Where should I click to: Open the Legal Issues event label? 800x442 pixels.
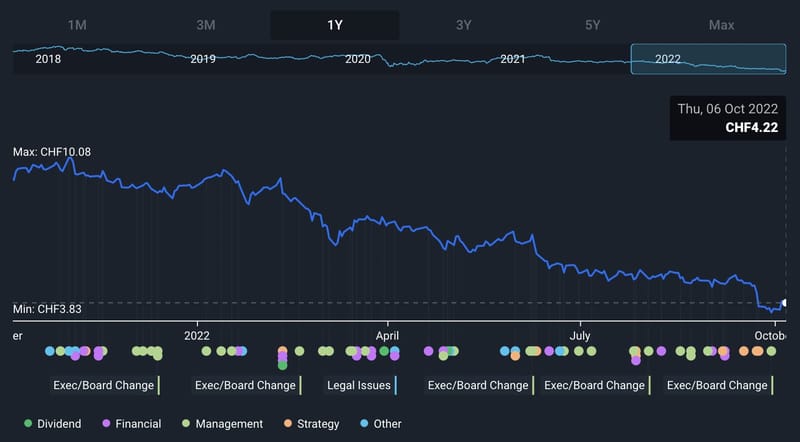[361, 385]
